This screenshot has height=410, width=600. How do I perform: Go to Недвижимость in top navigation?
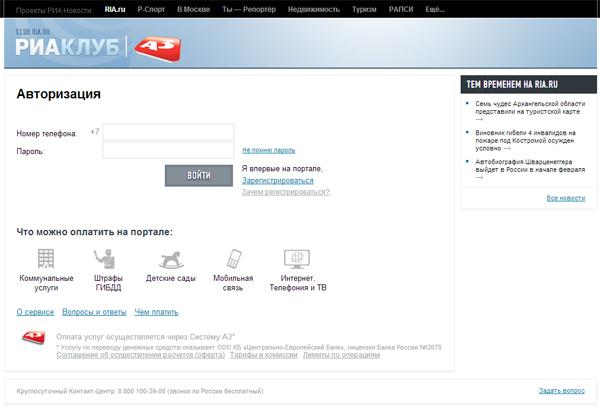341,8
